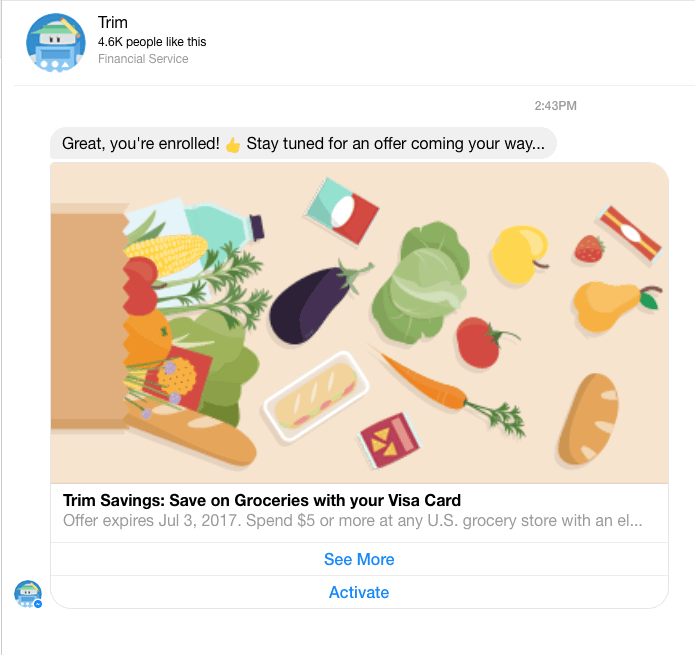Screen dimensions: 695x655
Task: Open the Trim robot profile picture in header
Action: [x=56, y=43]
